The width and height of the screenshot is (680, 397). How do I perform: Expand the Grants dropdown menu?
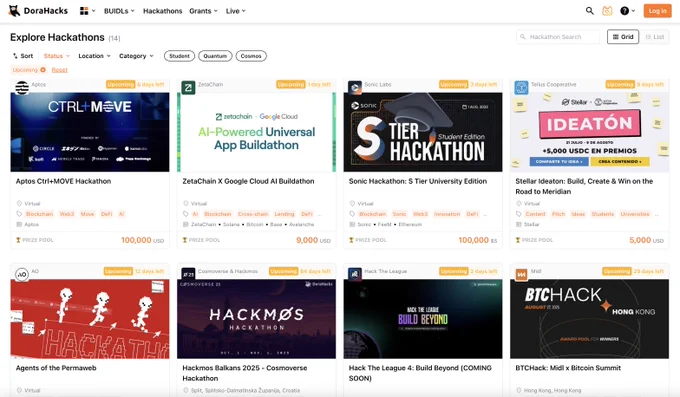click(x=203, y=11)
